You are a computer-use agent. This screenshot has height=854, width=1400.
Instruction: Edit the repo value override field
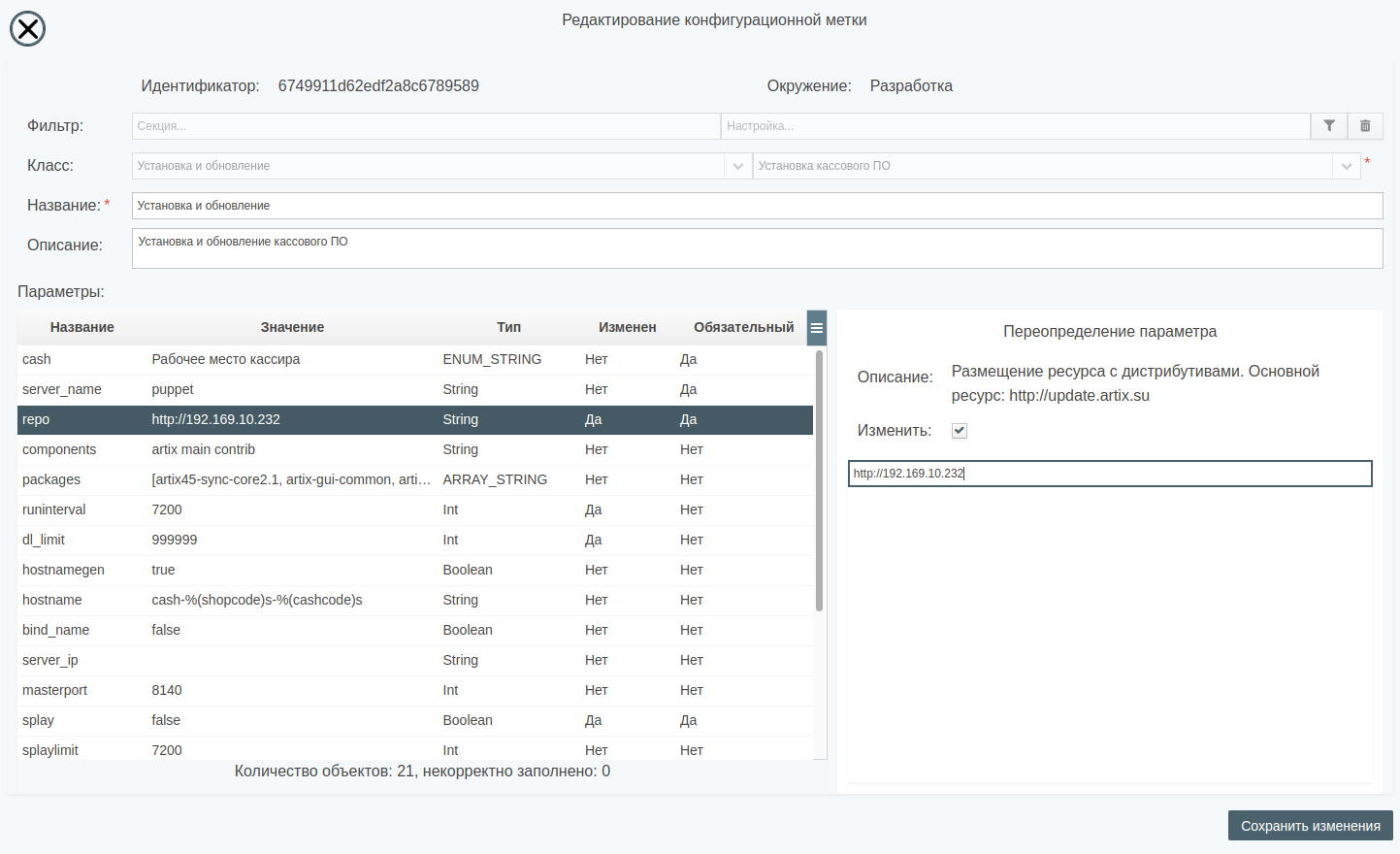(x=1110, y=474)
